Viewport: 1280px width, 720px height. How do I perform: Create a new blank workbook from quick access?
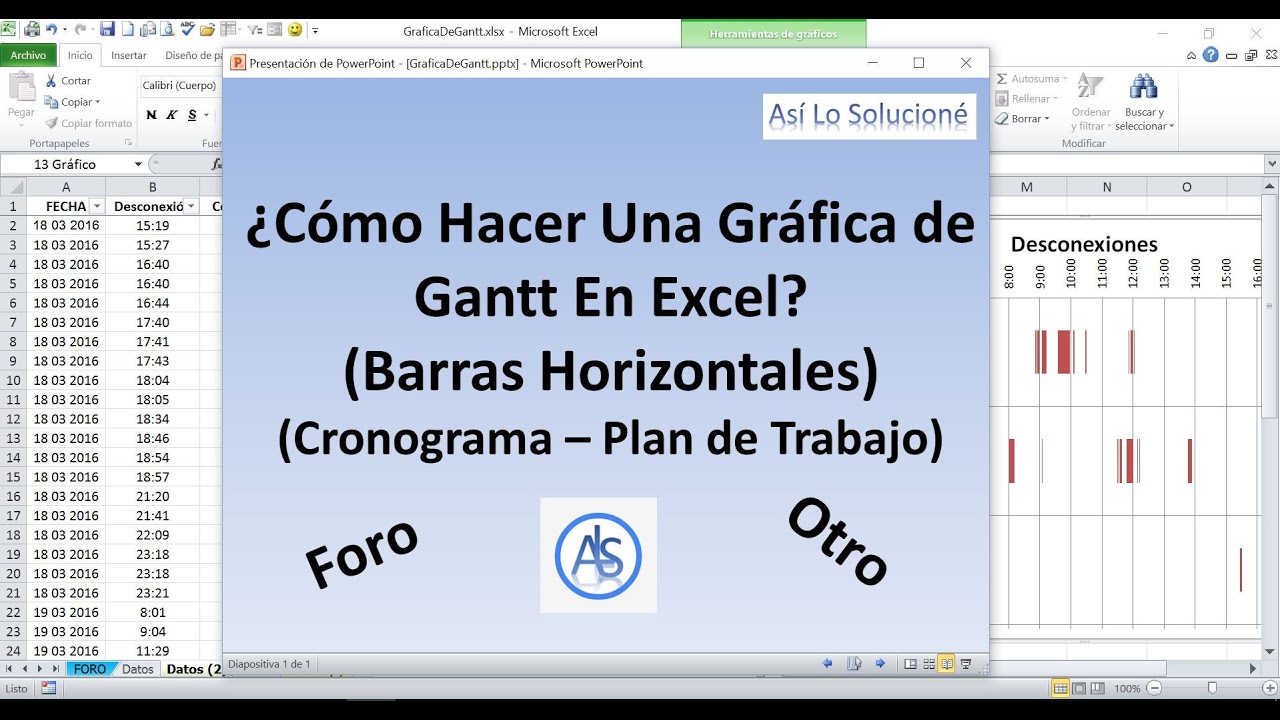(x=128, y=30)
